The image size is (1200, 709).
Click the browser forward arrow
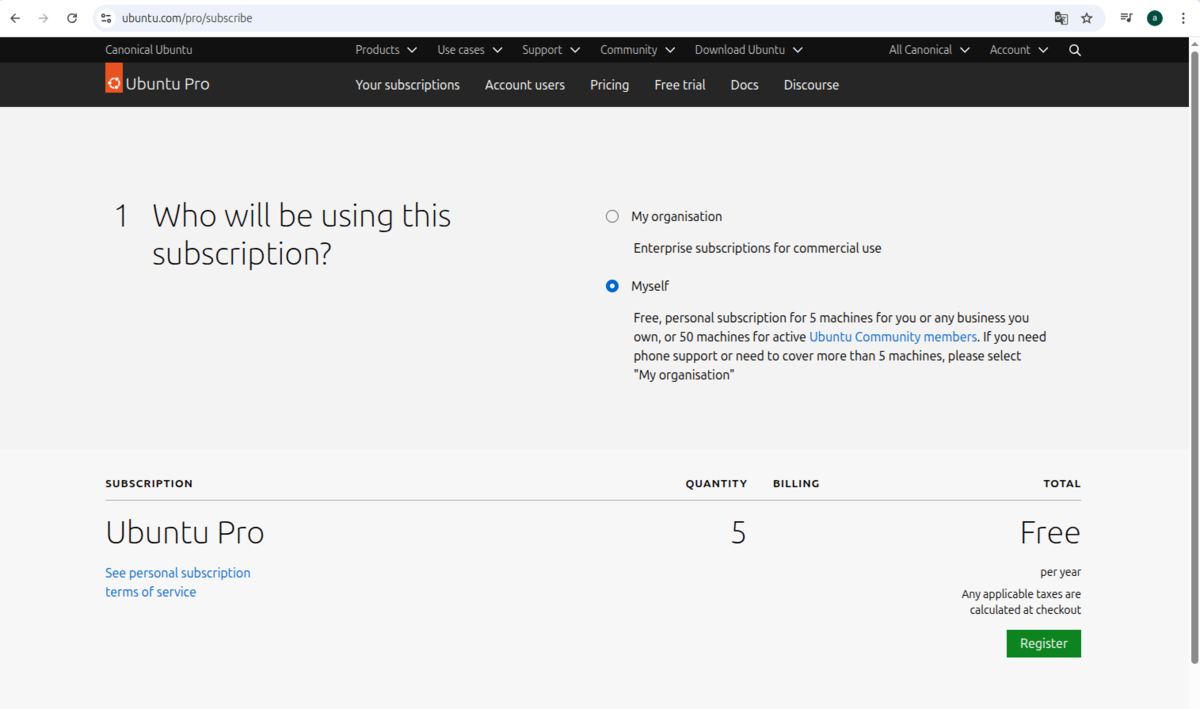[x=43, y=18]
